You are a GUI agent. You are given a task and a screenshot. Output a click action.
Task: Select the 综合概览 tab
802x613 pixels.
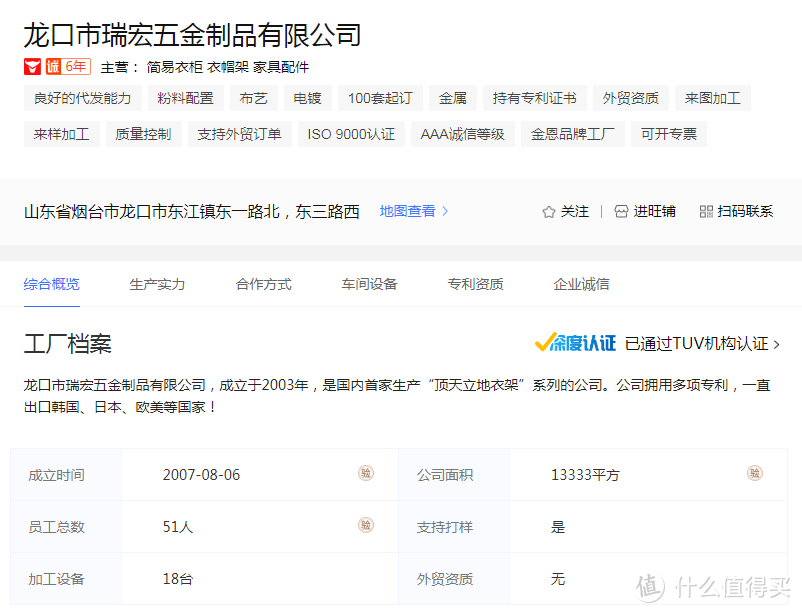point(51,284)
